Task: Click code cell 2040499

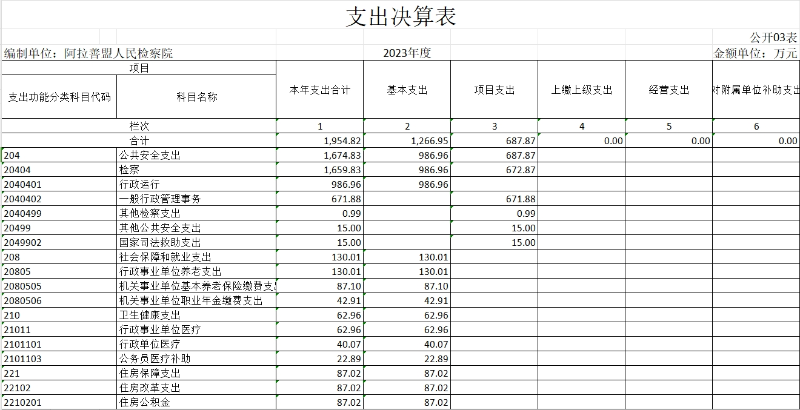Action: (x=59, y=213)
